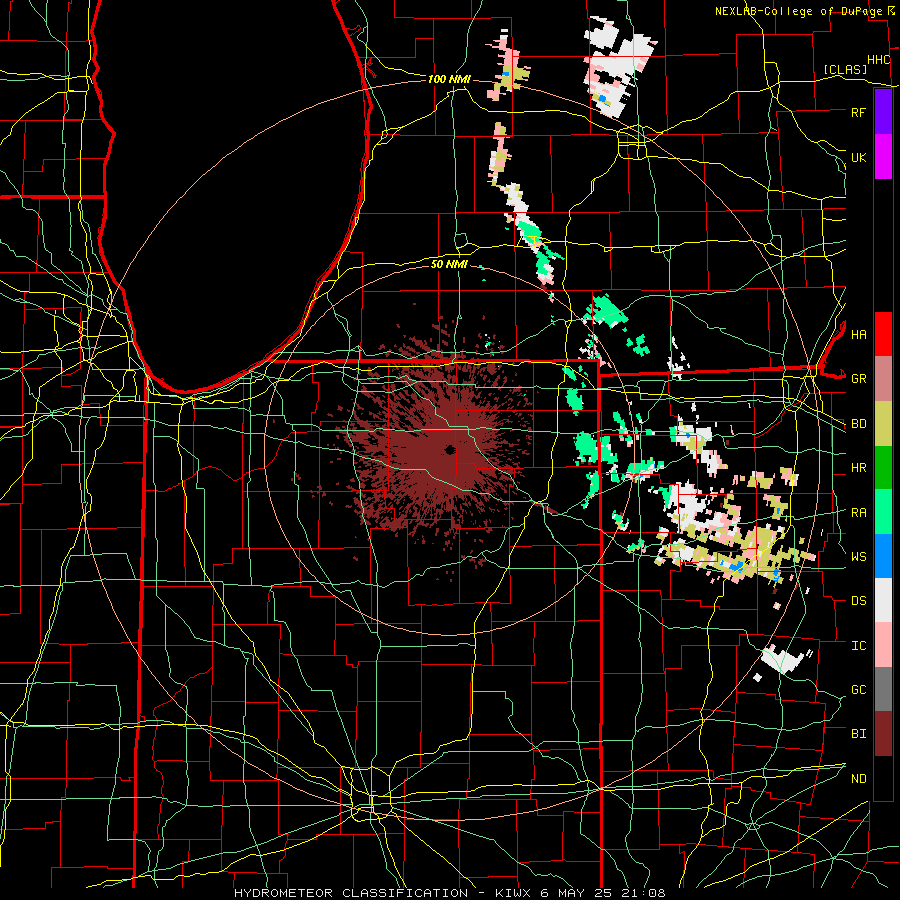Click the 'HA' legend label
The width and height of the screenshot is (900, 900).
[x=858, y=335]
